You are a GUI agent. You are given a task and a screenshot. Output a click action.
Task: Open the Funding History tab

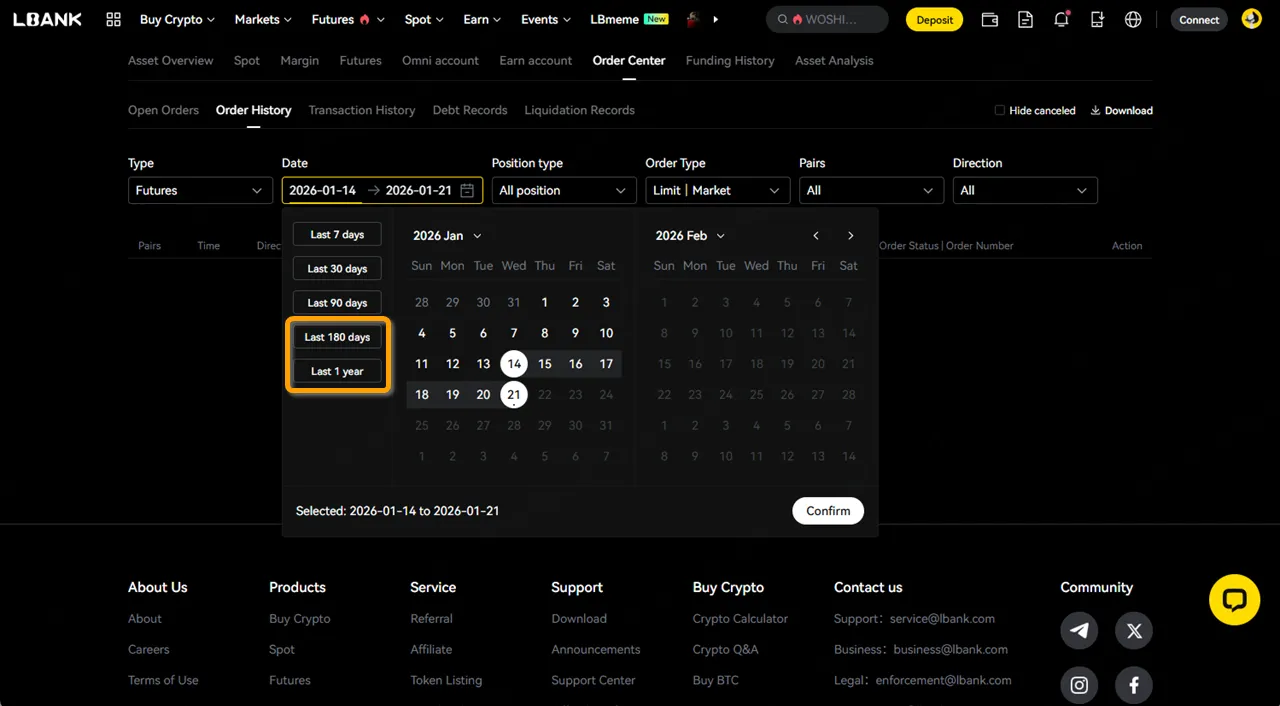(729, 61)
